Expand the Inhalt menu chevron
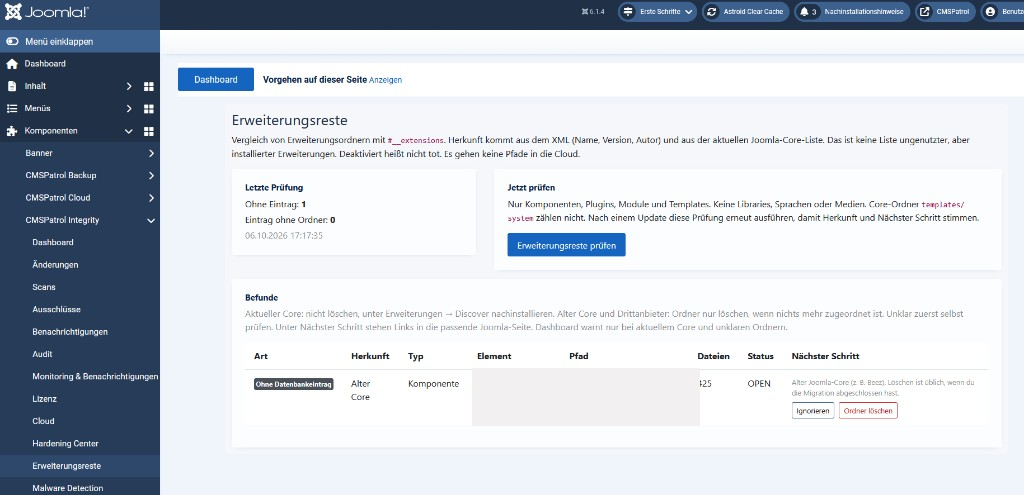 click(129, 86)
